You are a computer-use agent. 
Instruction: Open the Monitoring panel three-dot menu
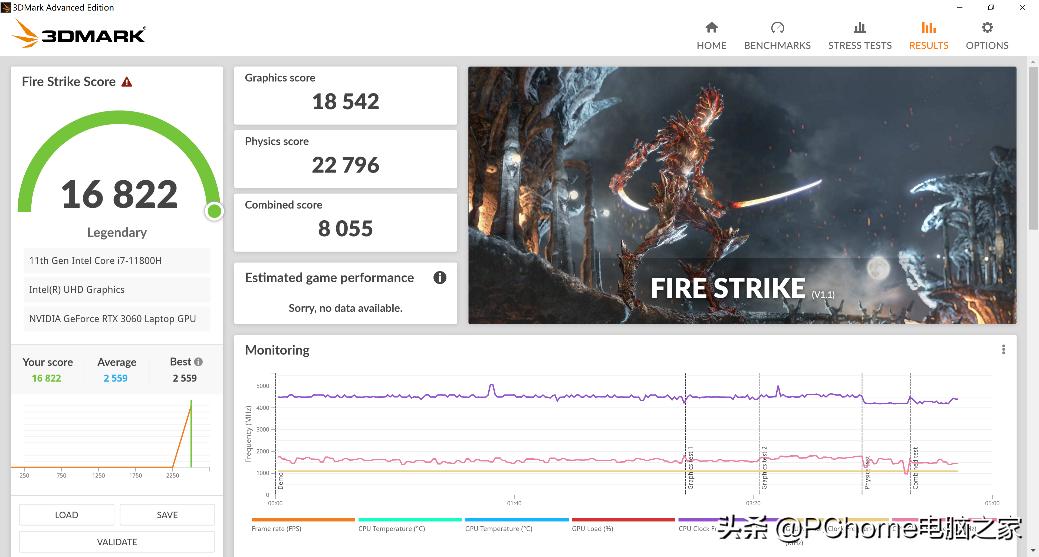[x=1003, y=350]
